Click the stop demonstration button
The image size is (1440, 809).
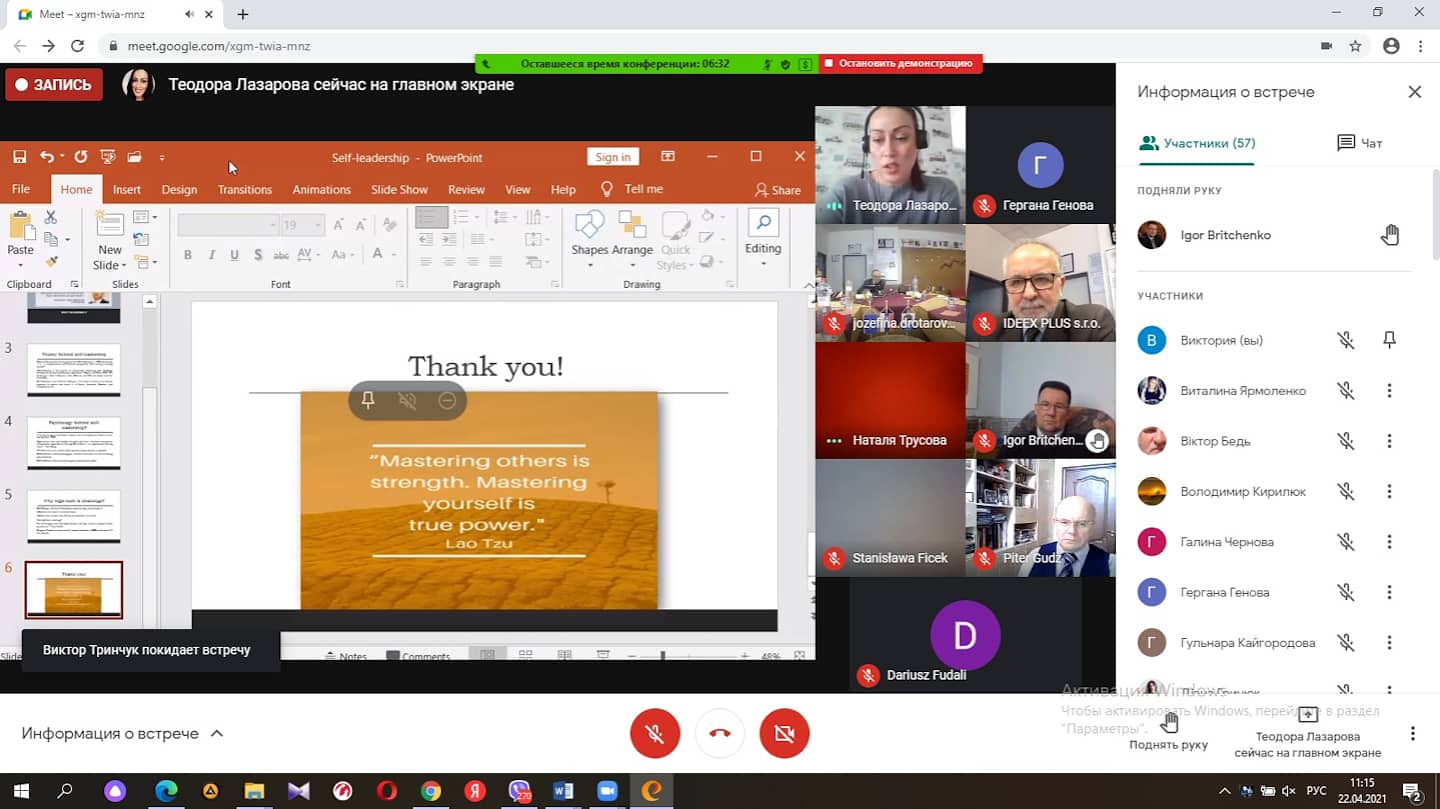pyautogui.click(x=900, y=63)
